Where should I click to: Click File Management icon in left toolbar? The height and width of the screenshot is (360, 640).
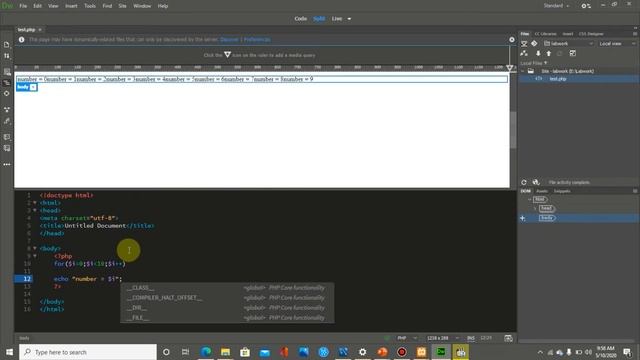click(7, 56)
